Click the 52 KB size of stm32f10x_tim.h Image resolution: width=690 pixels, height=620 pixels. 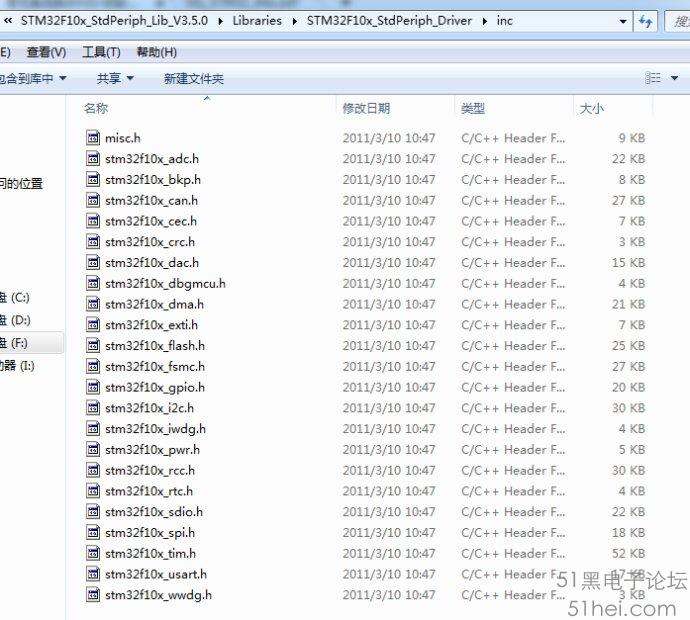(x=628, y=553)
